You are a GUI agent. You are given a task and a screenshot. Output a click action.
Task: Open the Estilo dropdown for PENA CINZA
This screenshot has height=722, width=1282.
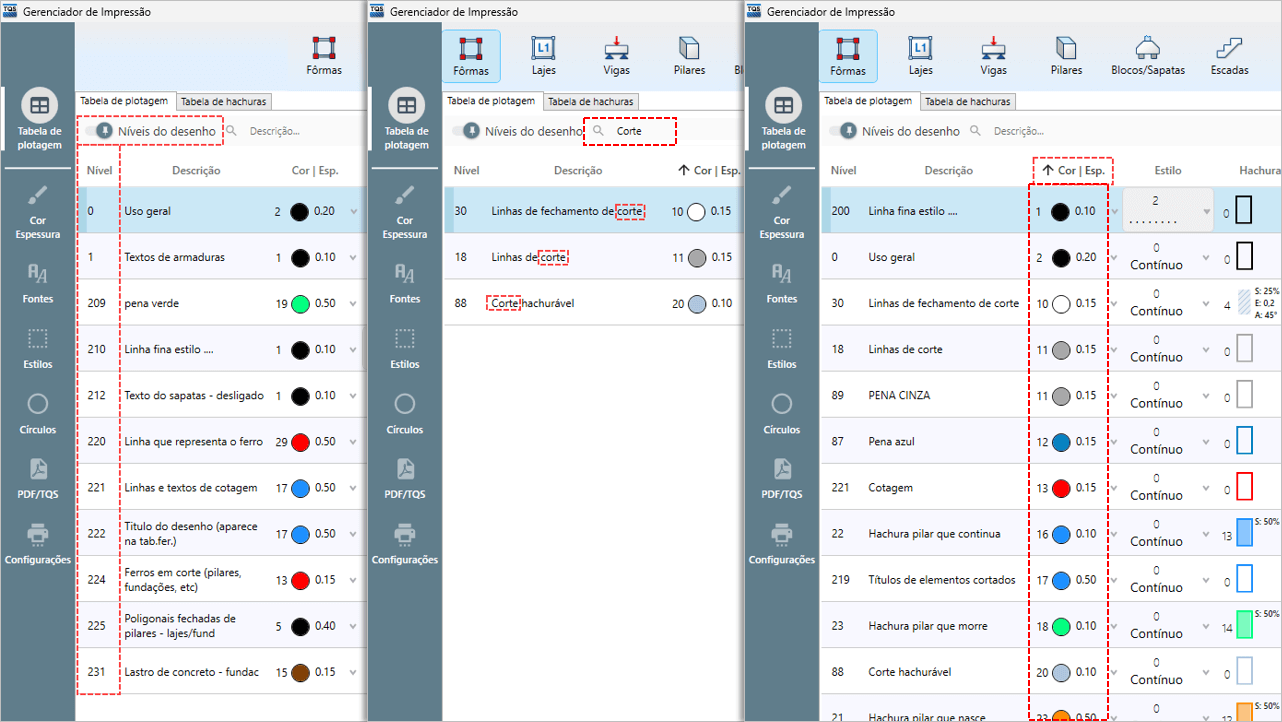[x=1206, y=396]
